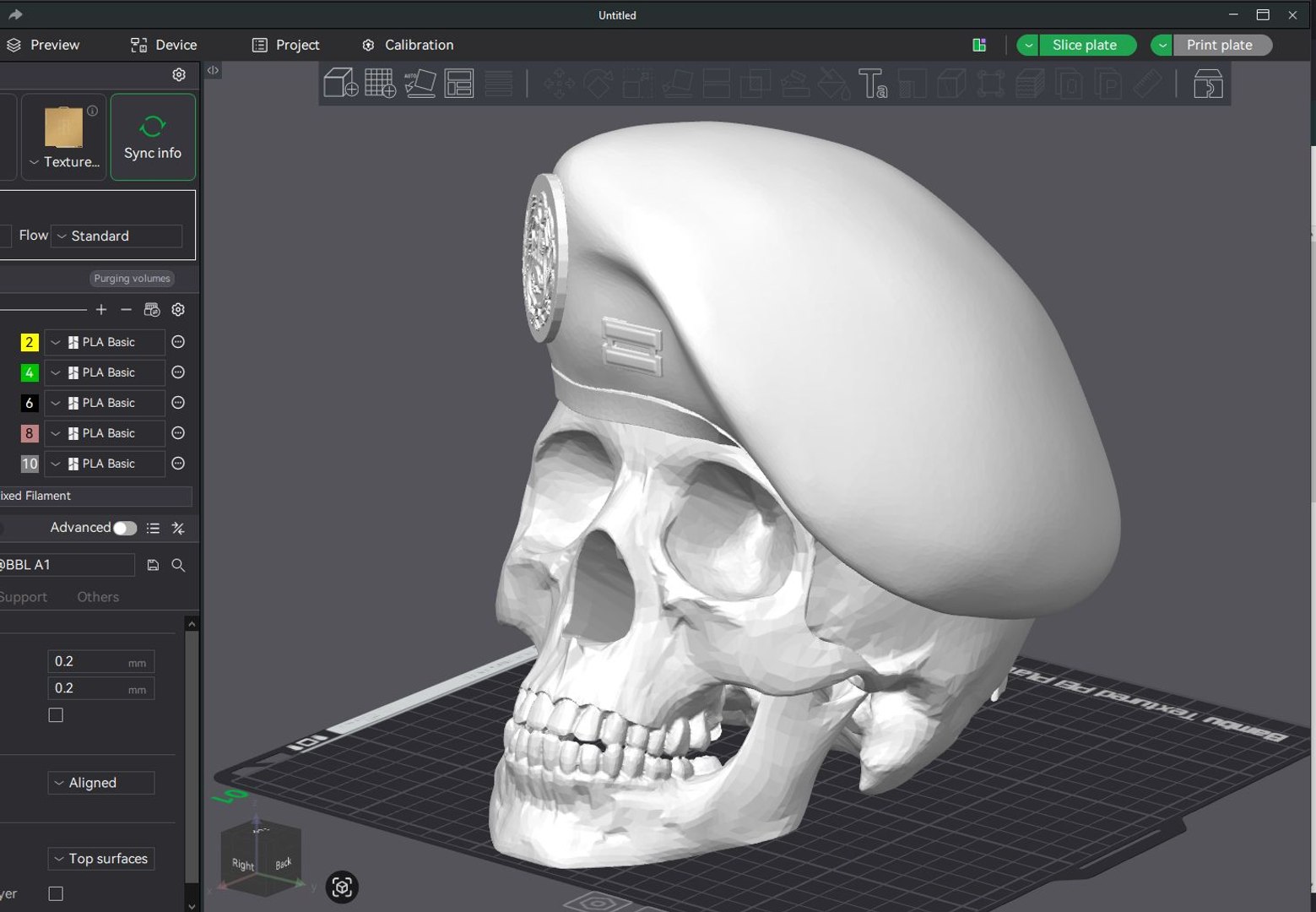The height and width of the screenshot is (912, 1316).
Task: Add a new plate using the grid icon
Action: point(380,83)
